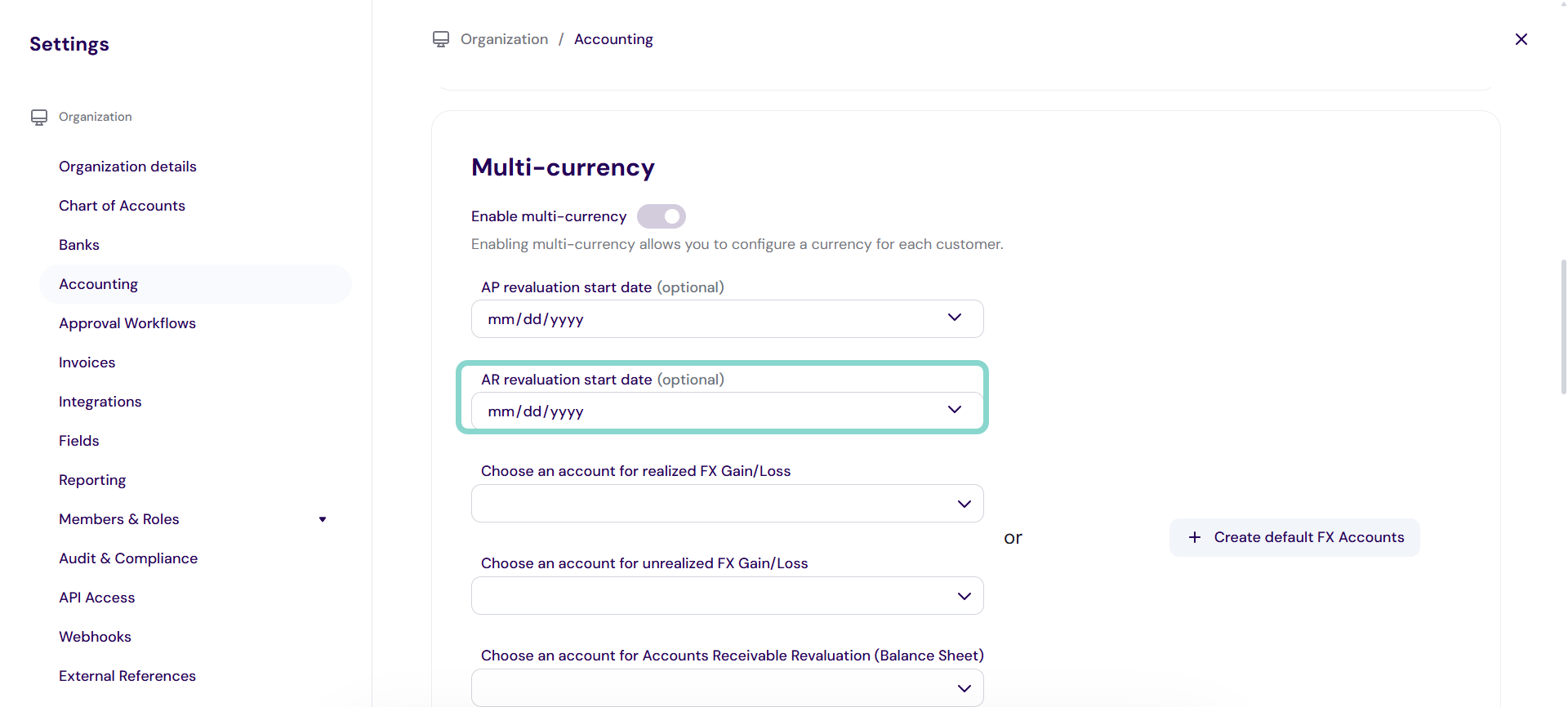Expand the realized FX Gain/Loss account dropdown
Image resolution: width=1568 pixels, height=707 pixels.
964,504
